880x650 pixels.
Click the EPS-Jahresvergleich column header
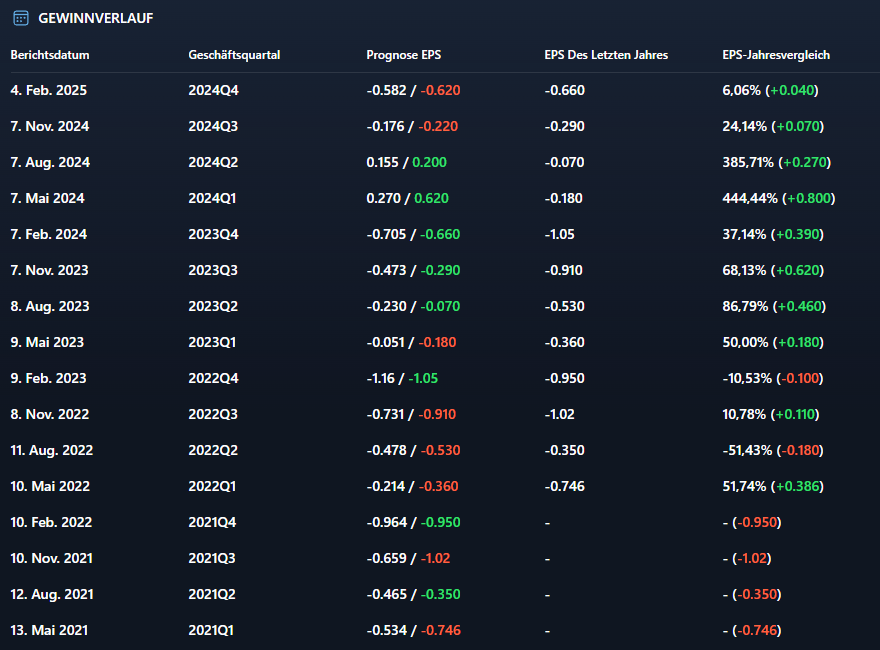(x=776, y=55)
